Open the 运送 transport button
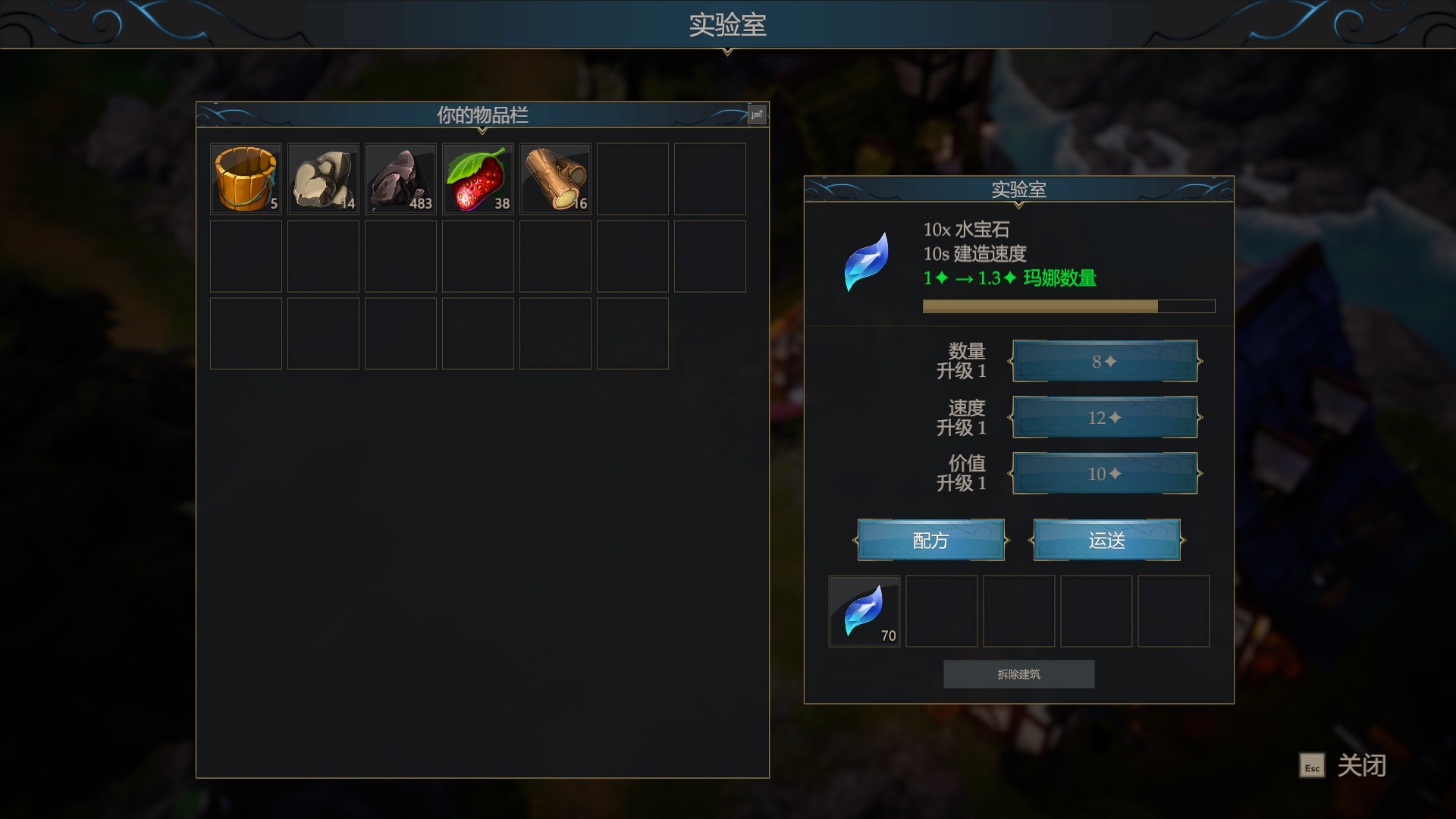Viewport: 1456px width, 819px height. 1106,541
